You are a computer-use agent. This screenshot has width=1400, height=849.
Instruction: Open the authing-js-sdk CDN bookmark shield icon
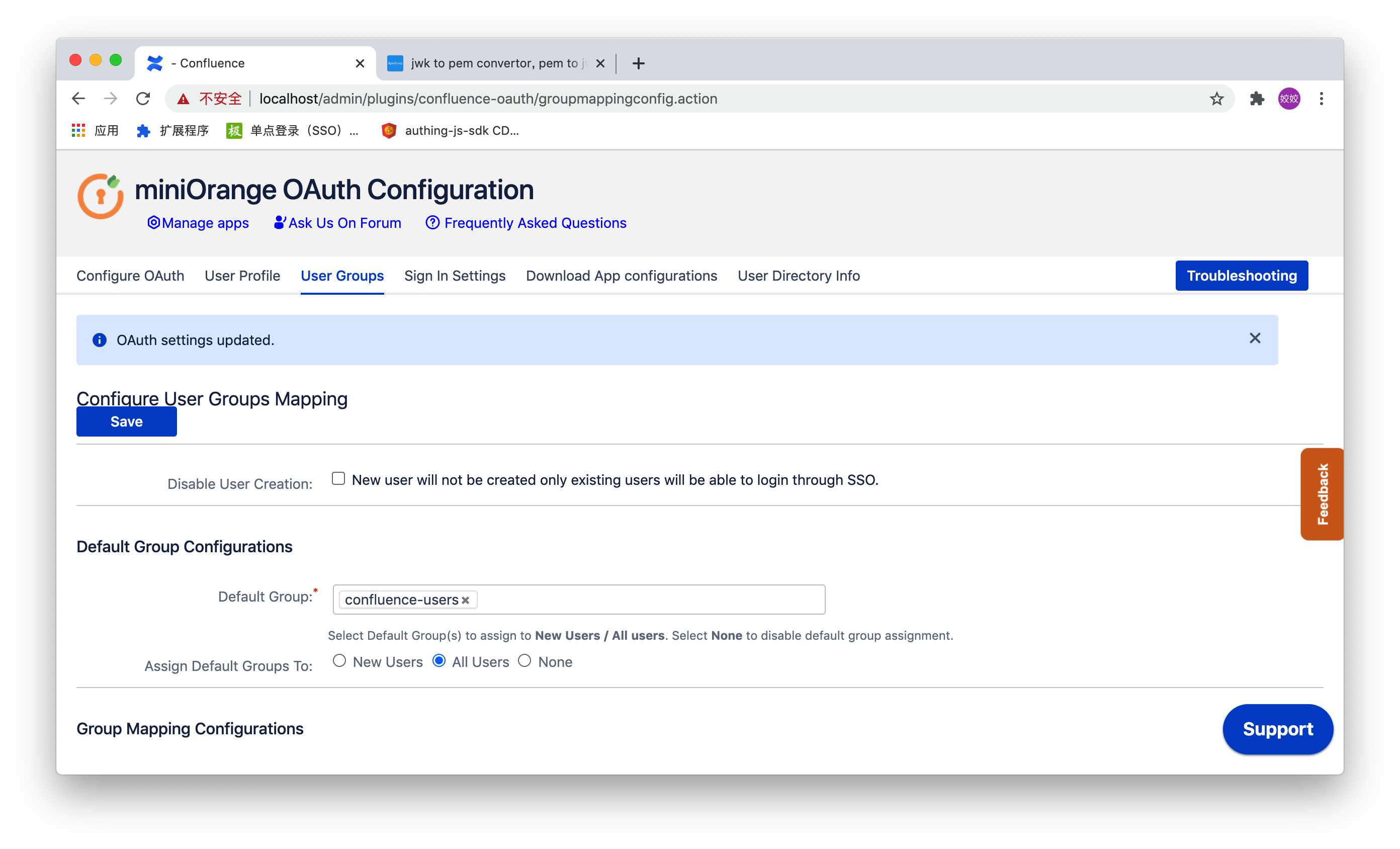pyautogui.click(x=389, y=130)
